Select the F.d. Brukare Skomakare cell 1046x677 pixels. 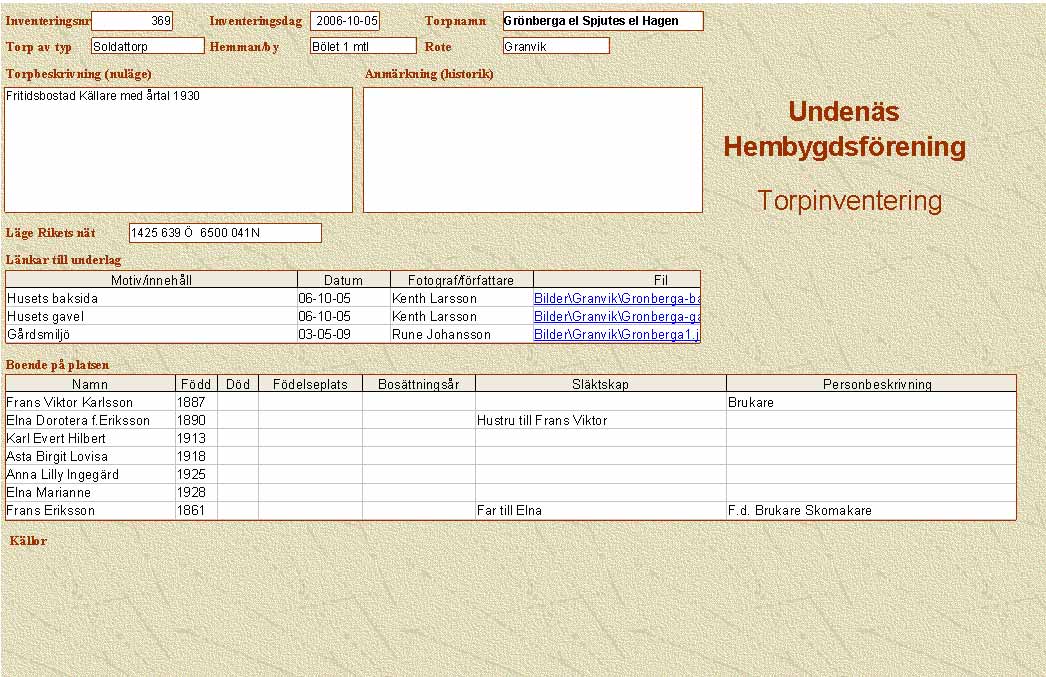[x=870, y=510]
